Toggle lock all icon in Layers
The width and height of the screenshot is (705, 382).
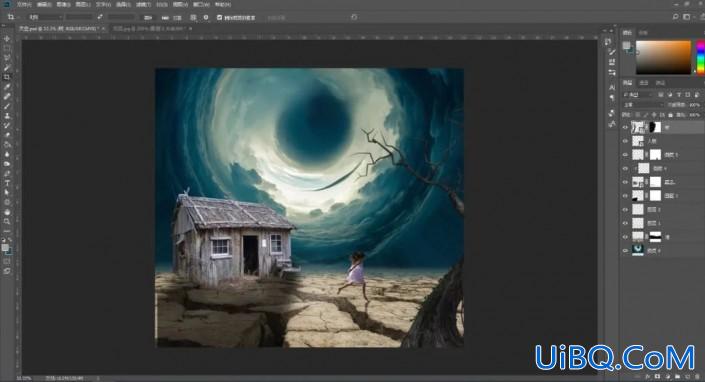tap(670, 115)
